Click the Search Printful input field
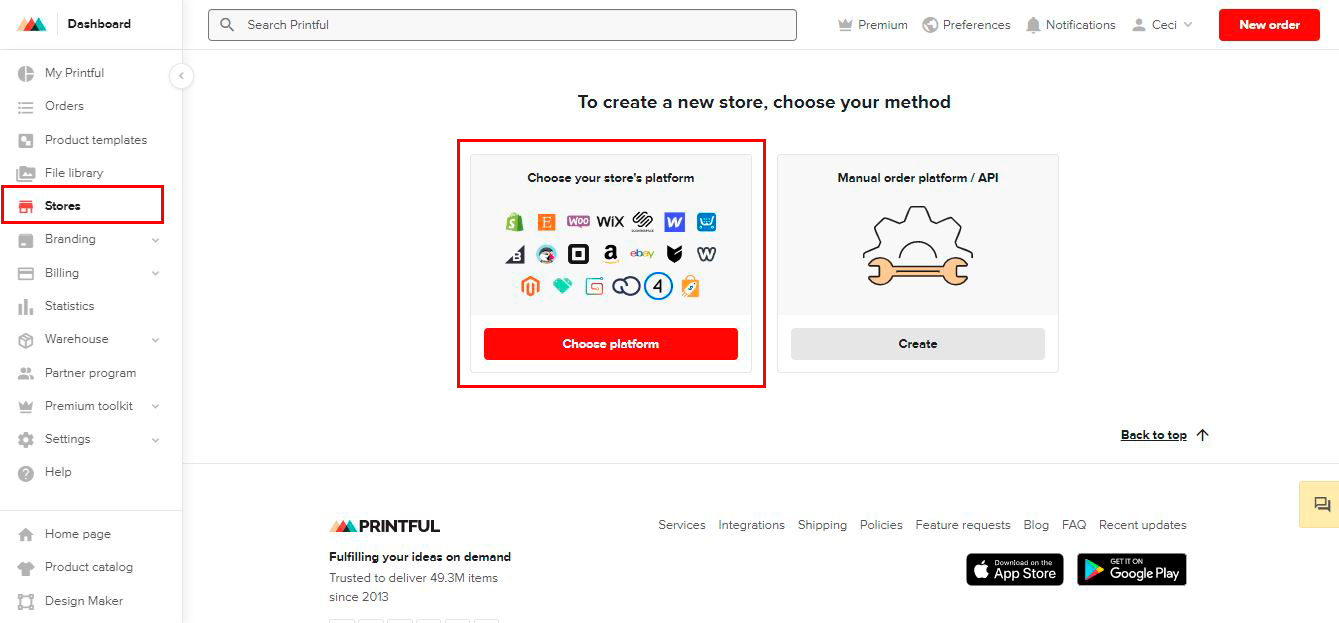The width and height of the screenshot is (1339, 623). [502, 25]
